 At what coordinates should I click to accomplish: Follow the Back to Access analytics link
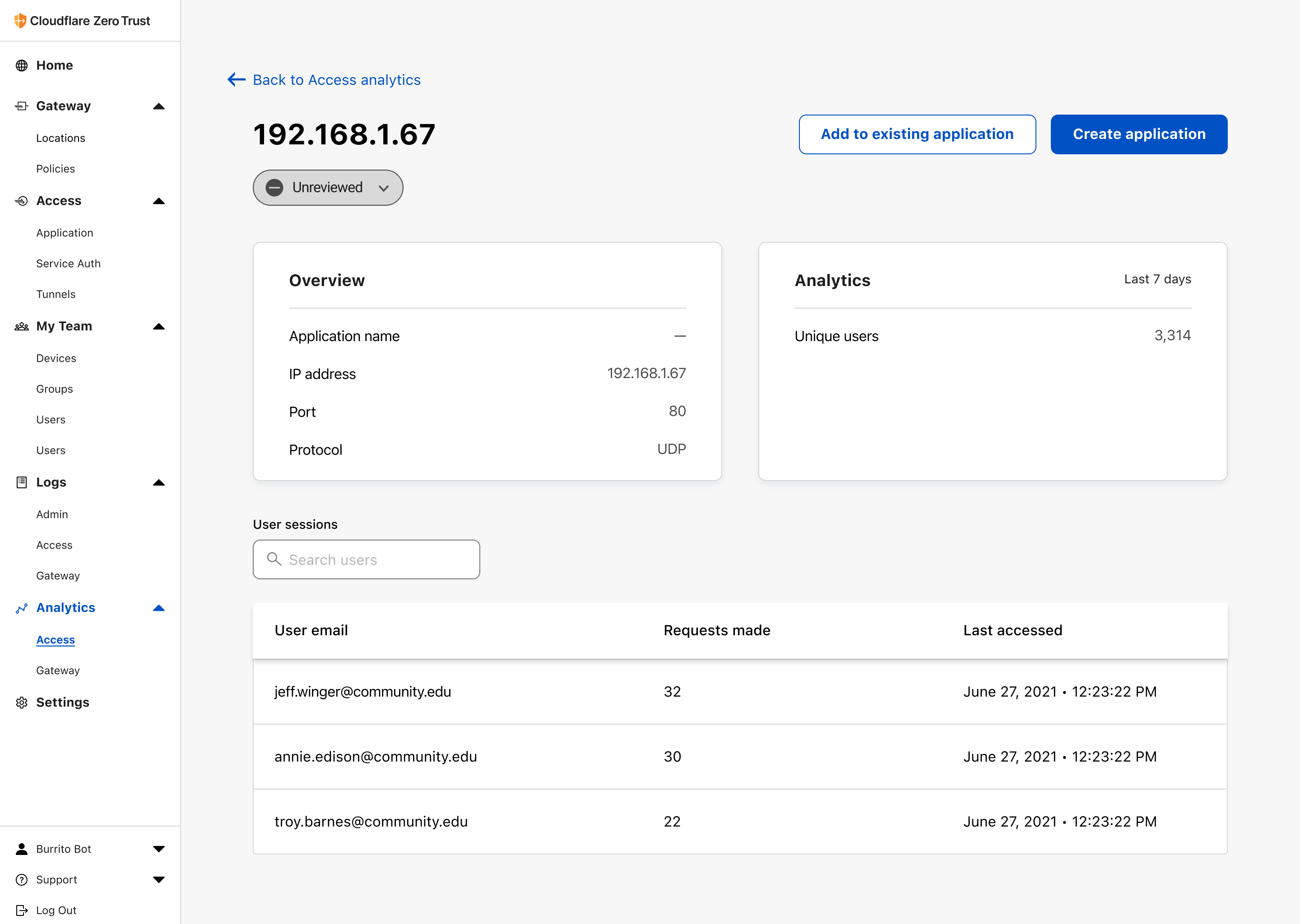click(336, 80)
